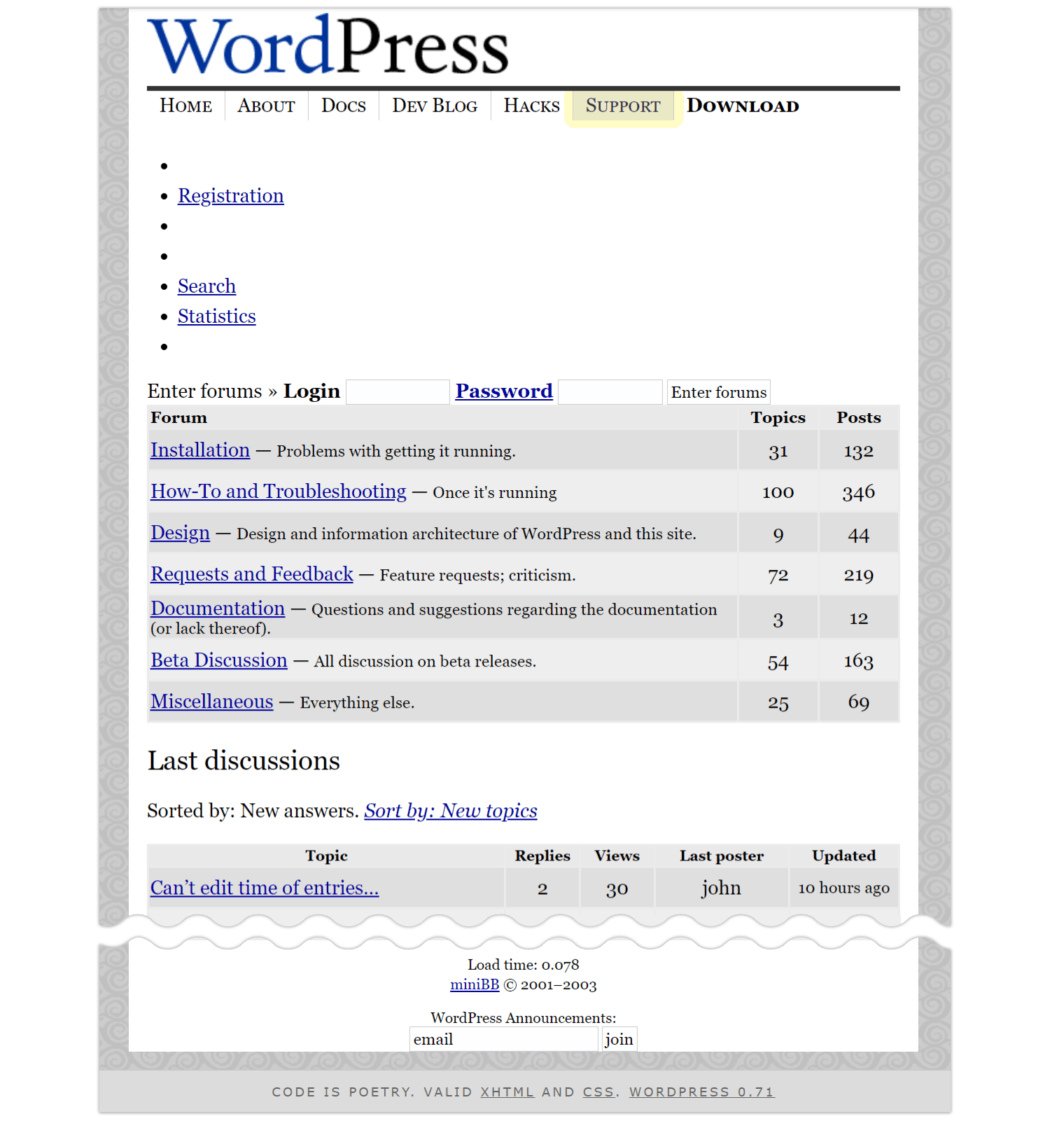Open the forum Search link
This screenshot has height=1121, width=1050.
206,286
